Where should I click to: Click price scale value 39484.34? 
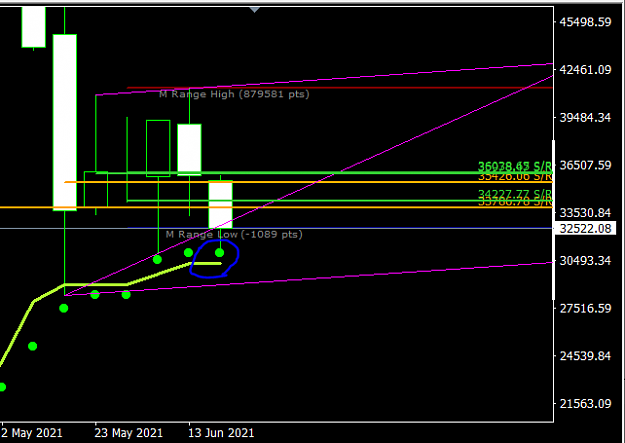coord(585,118)
